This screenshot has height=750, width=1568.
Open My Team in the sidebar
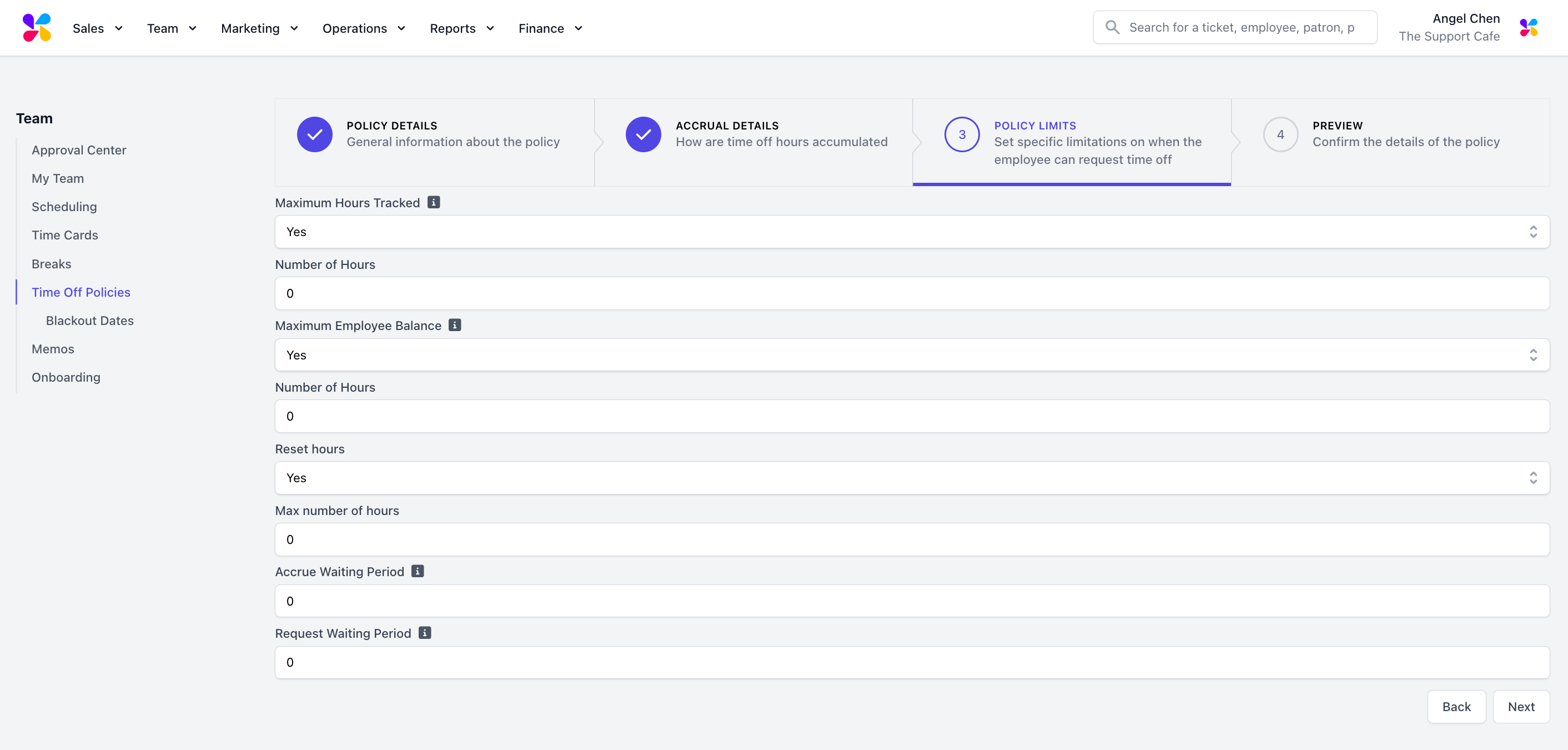(x=58, y=178)
